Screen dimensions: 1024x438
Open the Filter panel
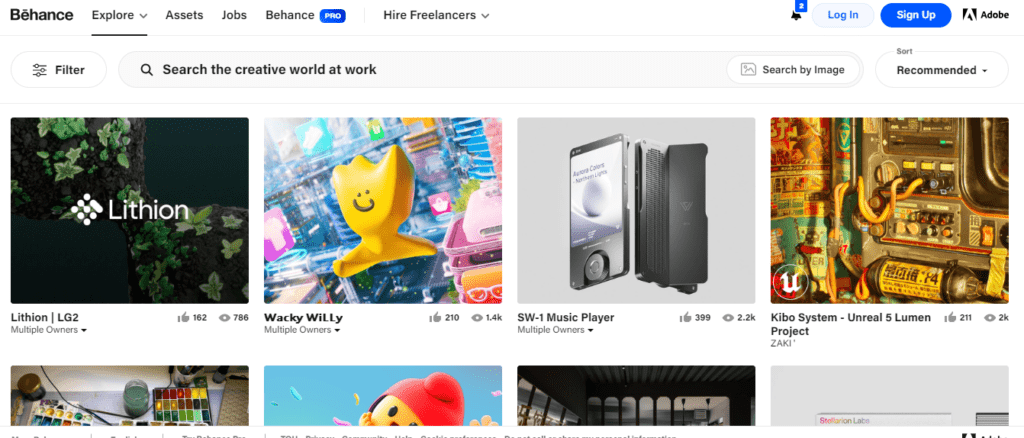[59, 70]
